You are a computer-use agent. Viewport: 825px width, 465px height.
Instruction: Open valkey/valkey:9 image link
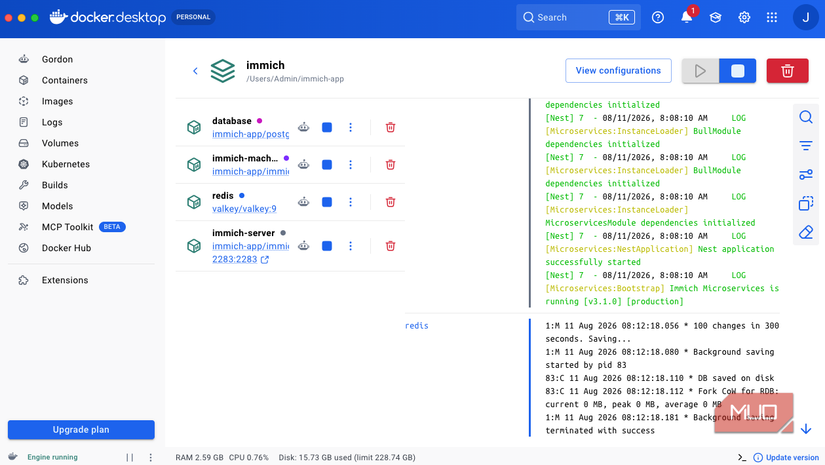pyautogui.click(x=244, y=209)
